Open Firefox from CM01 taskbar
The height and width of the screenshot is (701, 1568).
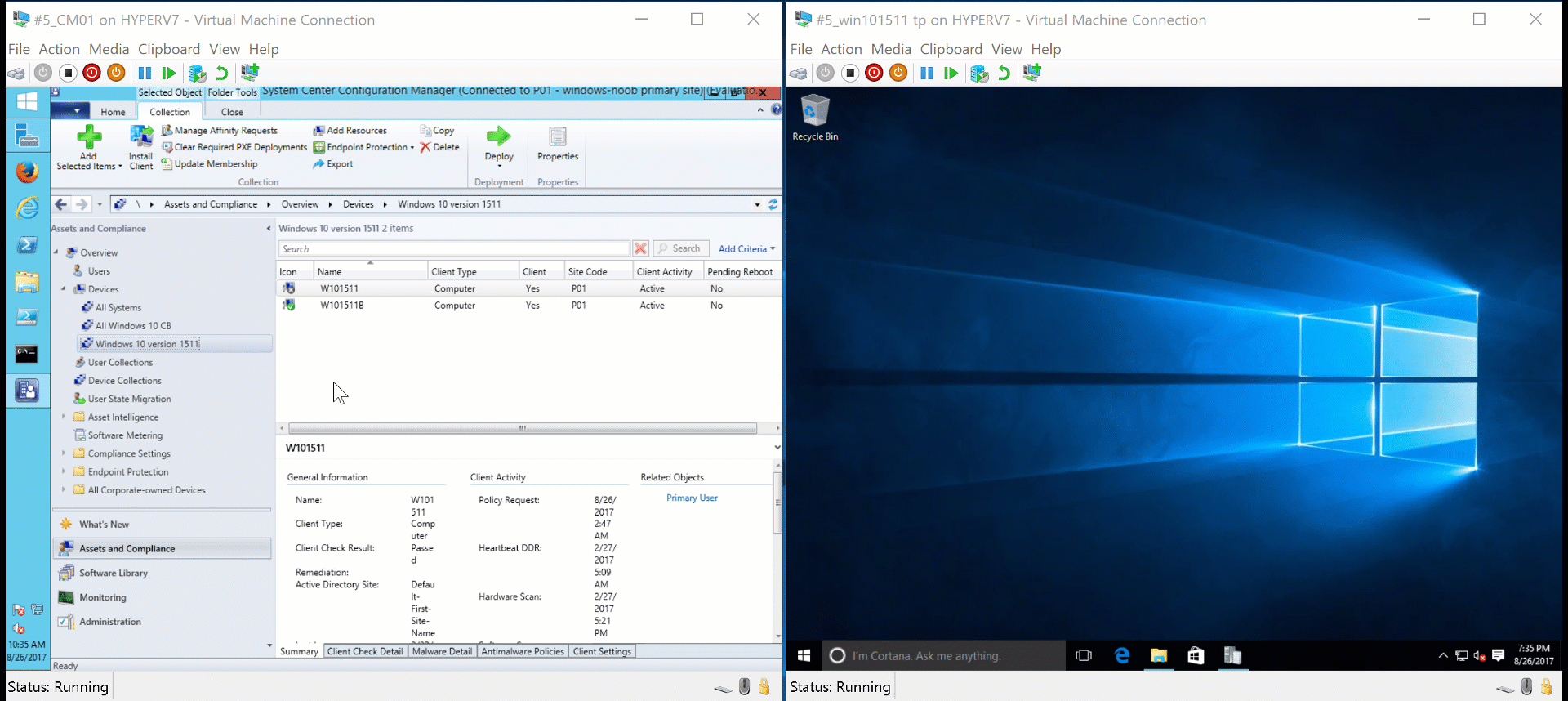point(27,172)
